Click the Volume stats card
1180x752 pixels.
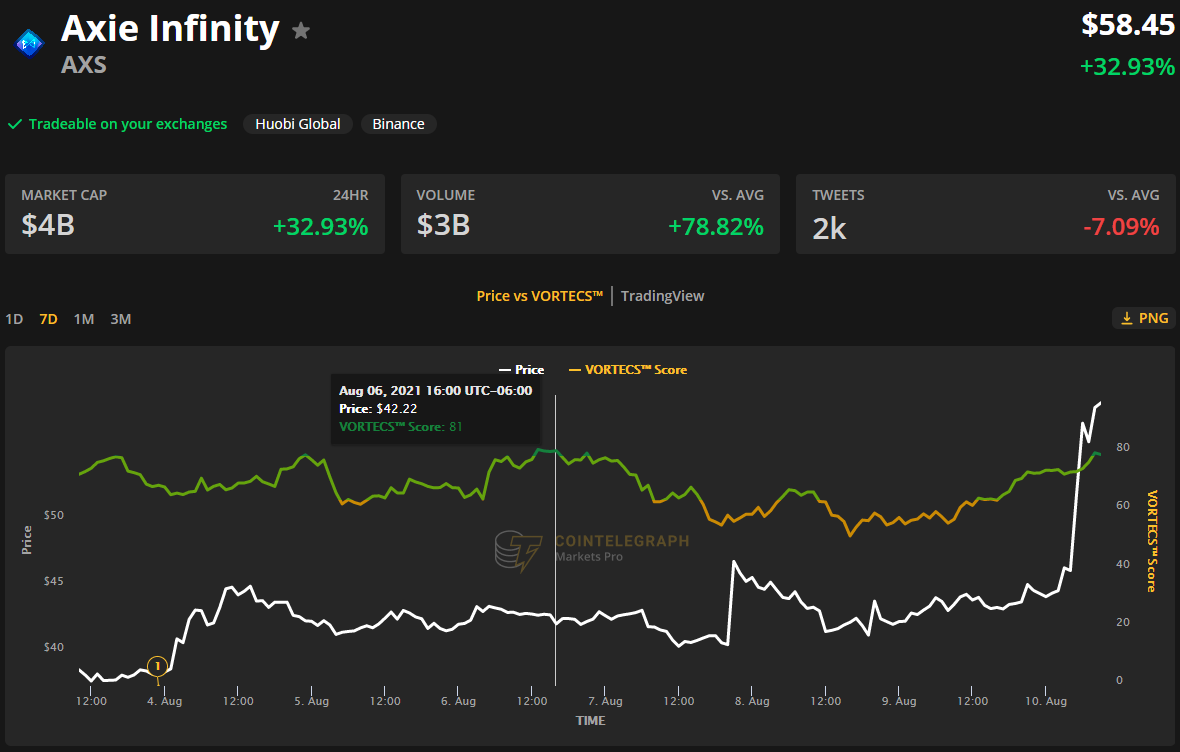[590, 214]
